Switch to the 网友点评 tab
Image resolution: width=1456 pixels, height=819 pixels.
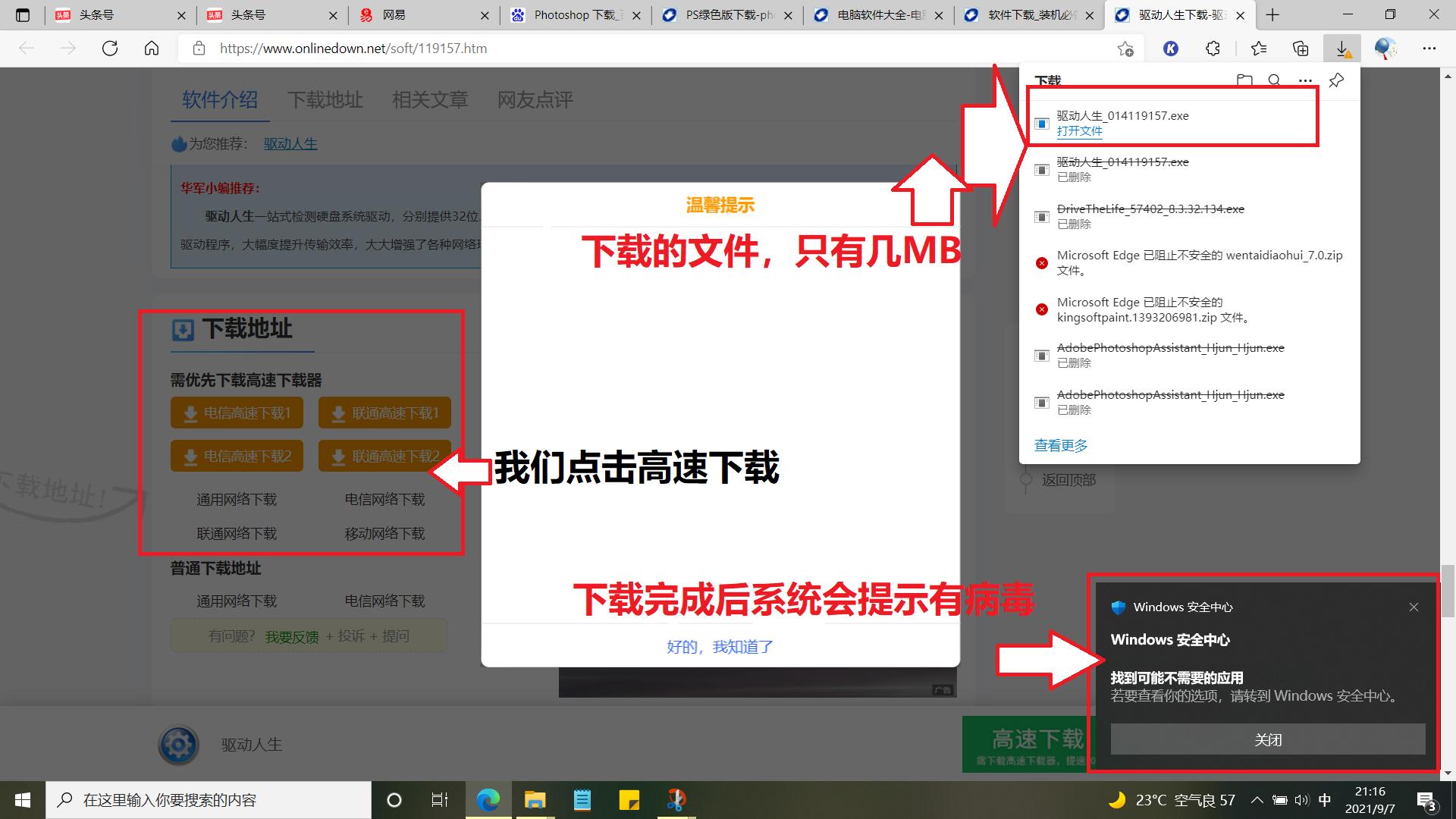[536, 100]
